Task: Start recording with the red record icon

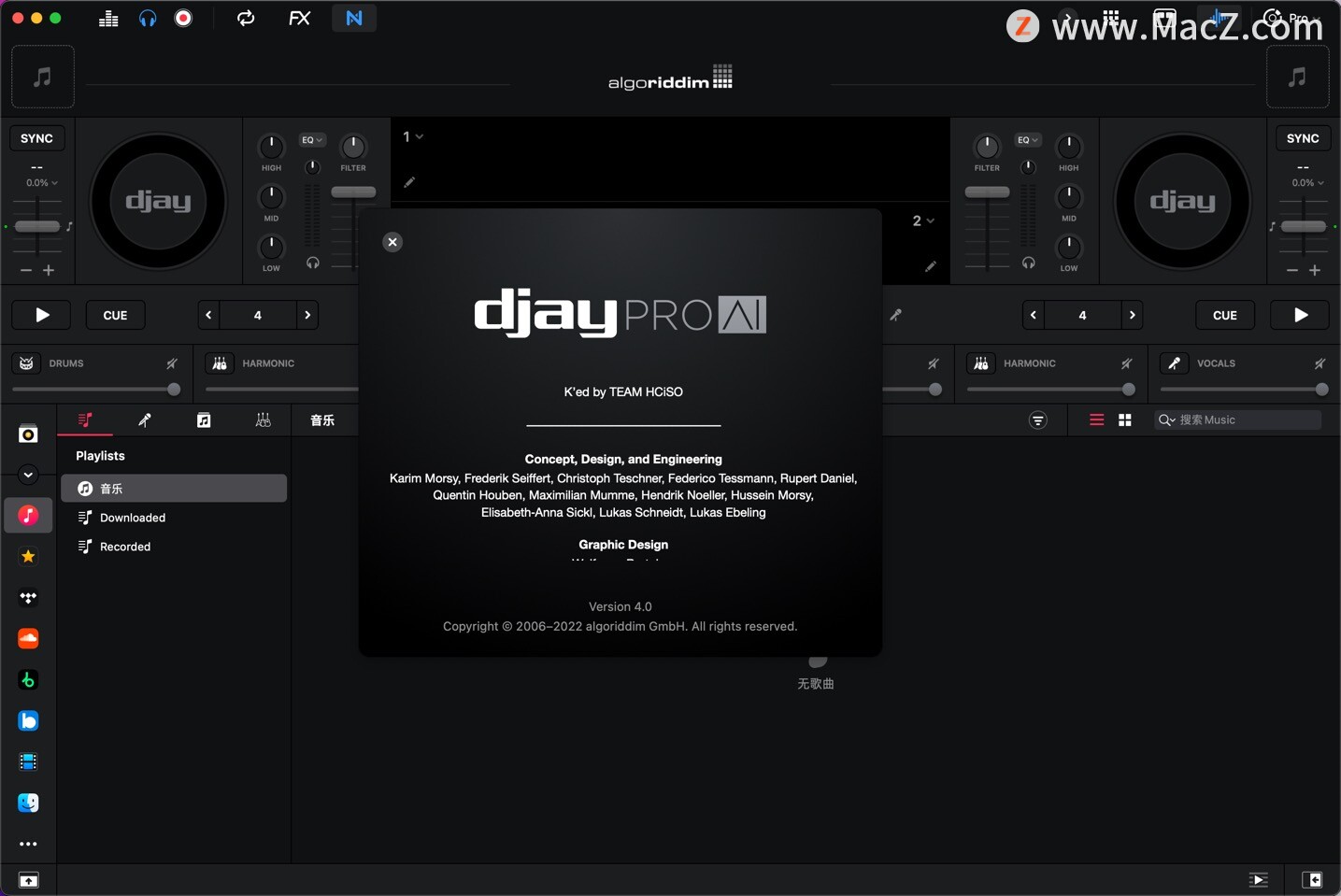Action: [x=184, y=18]
